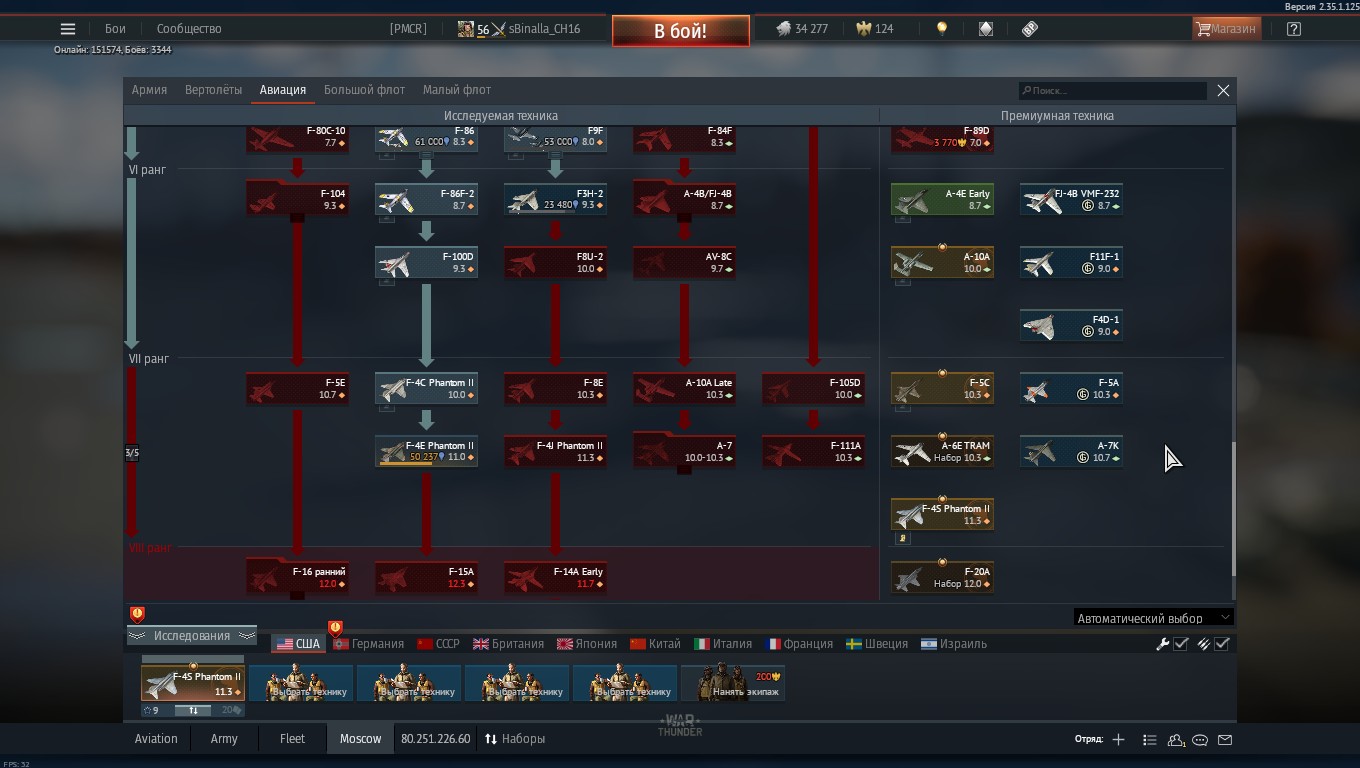
Task: Click the research tree vertical scrollbar
Action: click(1233, 508)
